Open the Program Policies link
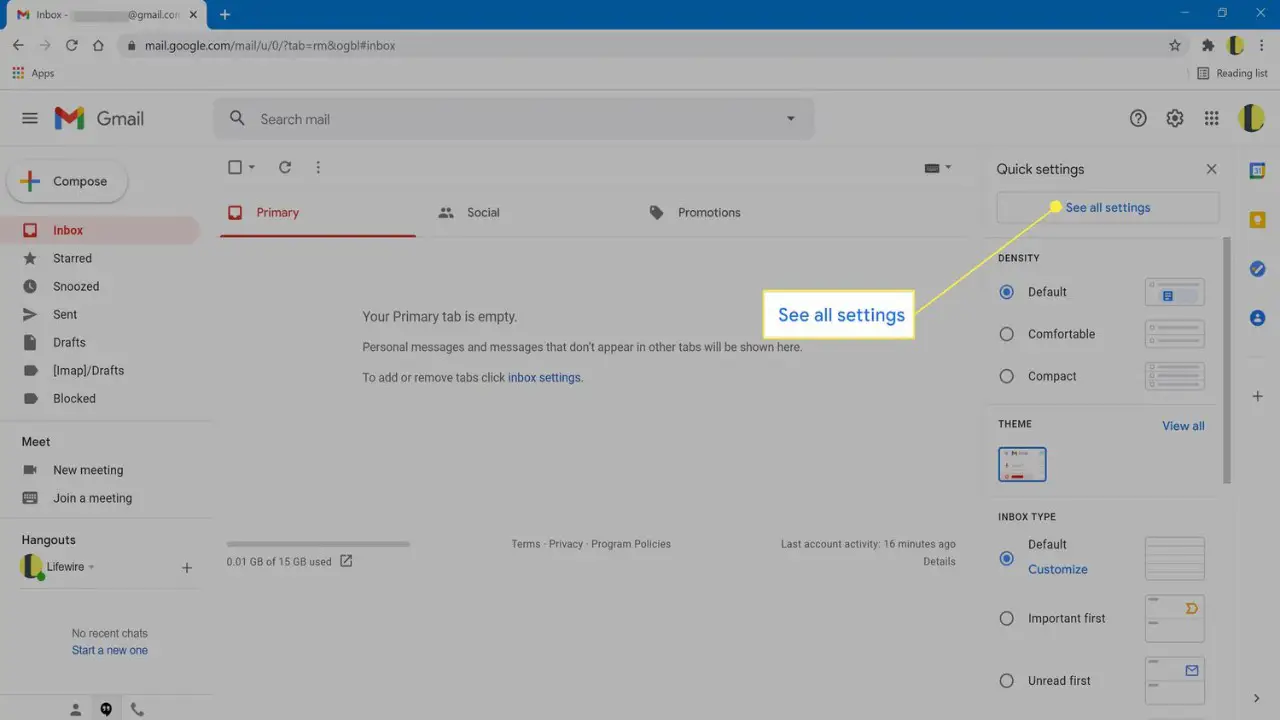The height and width of the screenshot is (720, 1280). 631,544
